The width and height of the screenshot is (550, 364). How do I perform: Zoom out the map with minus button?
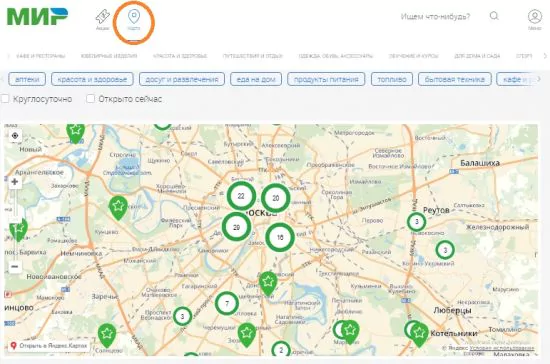tap(14, 267)
